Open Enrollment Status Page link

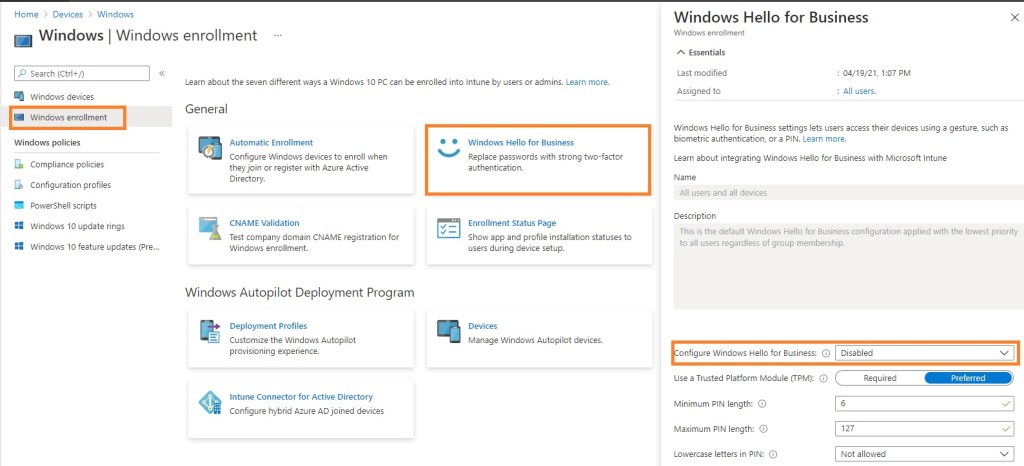[x=512, y=223]
